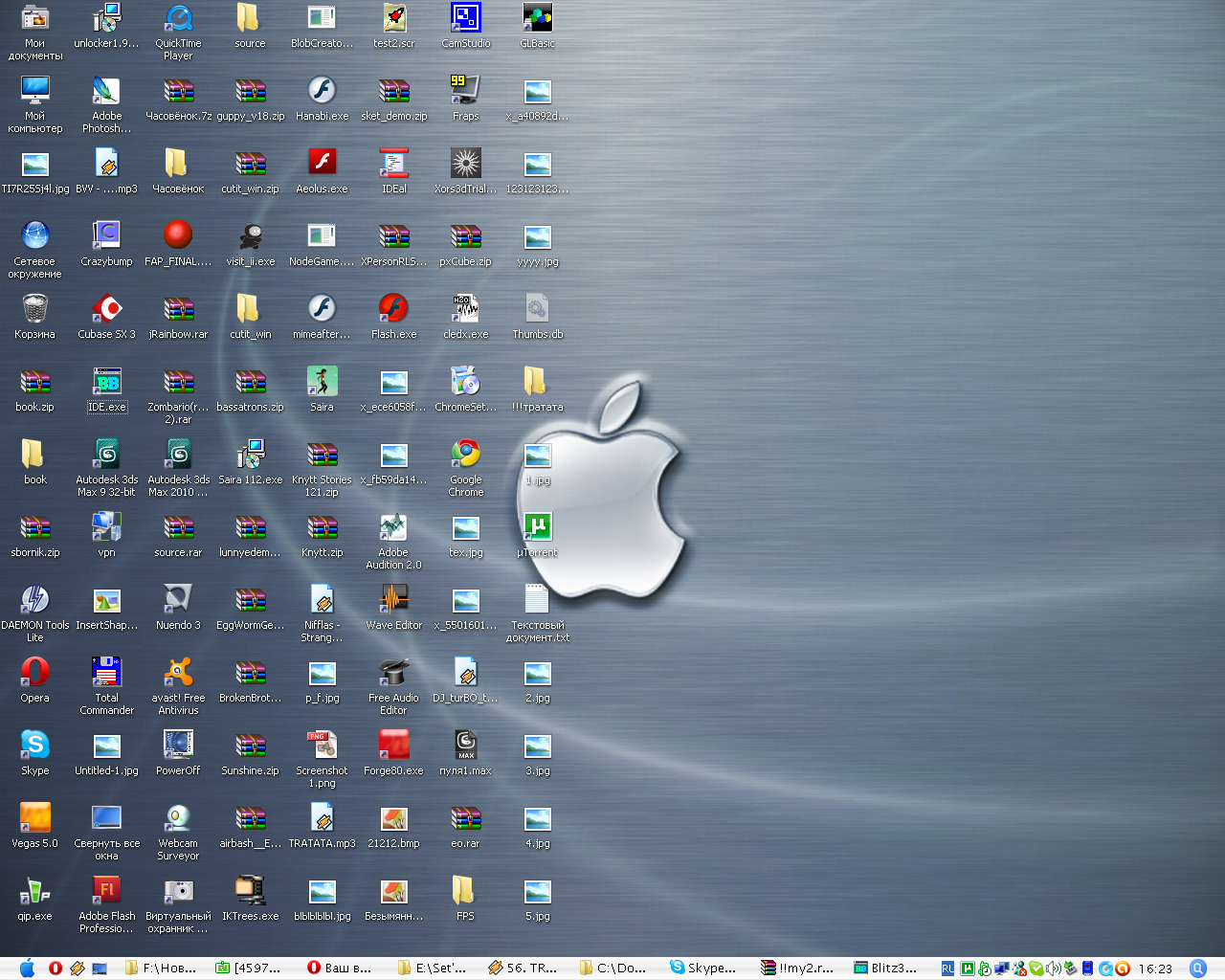Toggle the RL keyboard language indicator
Image resolution: width=1225 pixels, height=980 pixels.
947,969
